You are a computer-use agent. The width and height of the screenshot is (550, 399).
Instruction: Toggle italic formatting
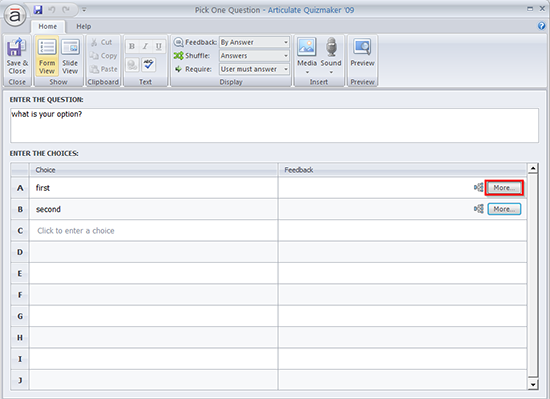pos(145,46)
